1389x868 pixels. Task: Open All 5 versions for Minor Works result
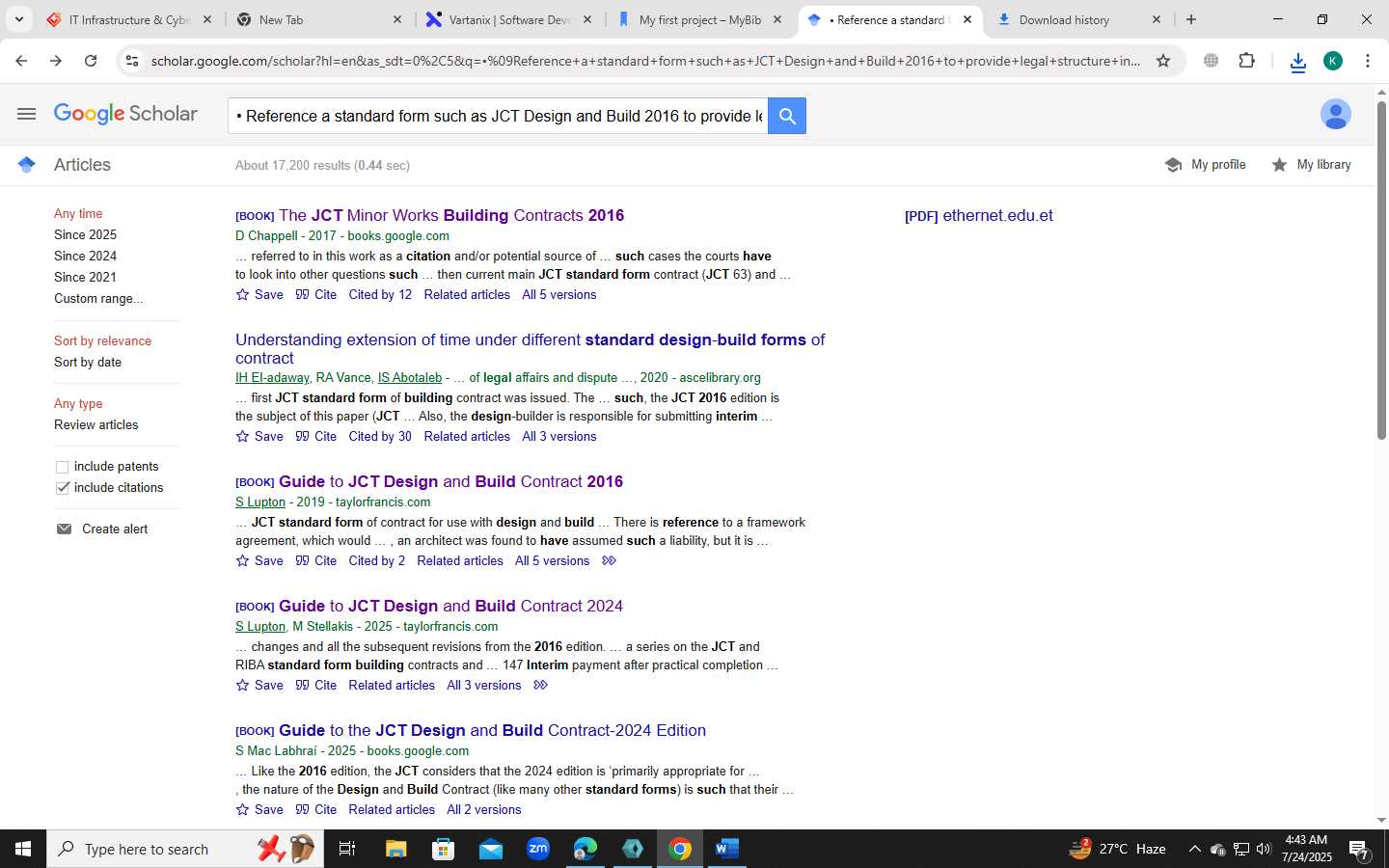tap(559, 294)
